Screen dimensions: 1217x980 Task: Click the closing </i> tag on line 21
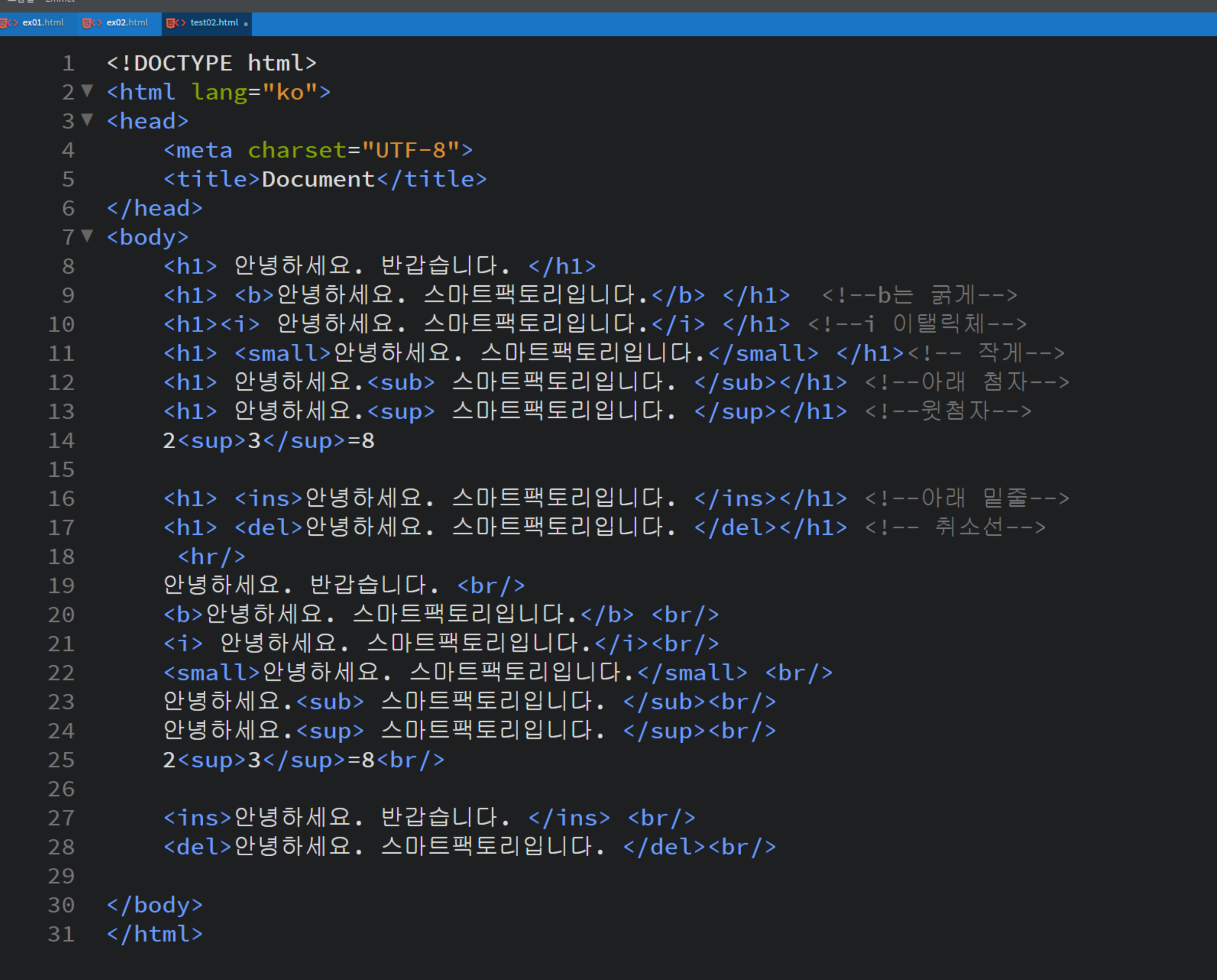(x=621, y=643)
